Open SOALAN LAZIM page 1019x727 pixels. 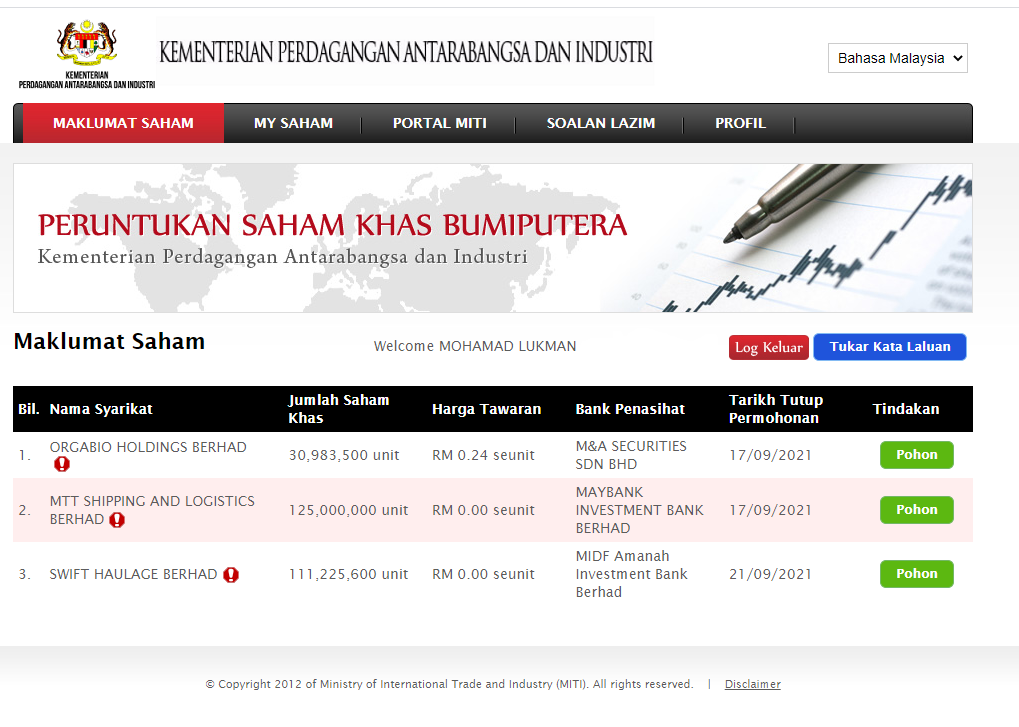point(600,123)
